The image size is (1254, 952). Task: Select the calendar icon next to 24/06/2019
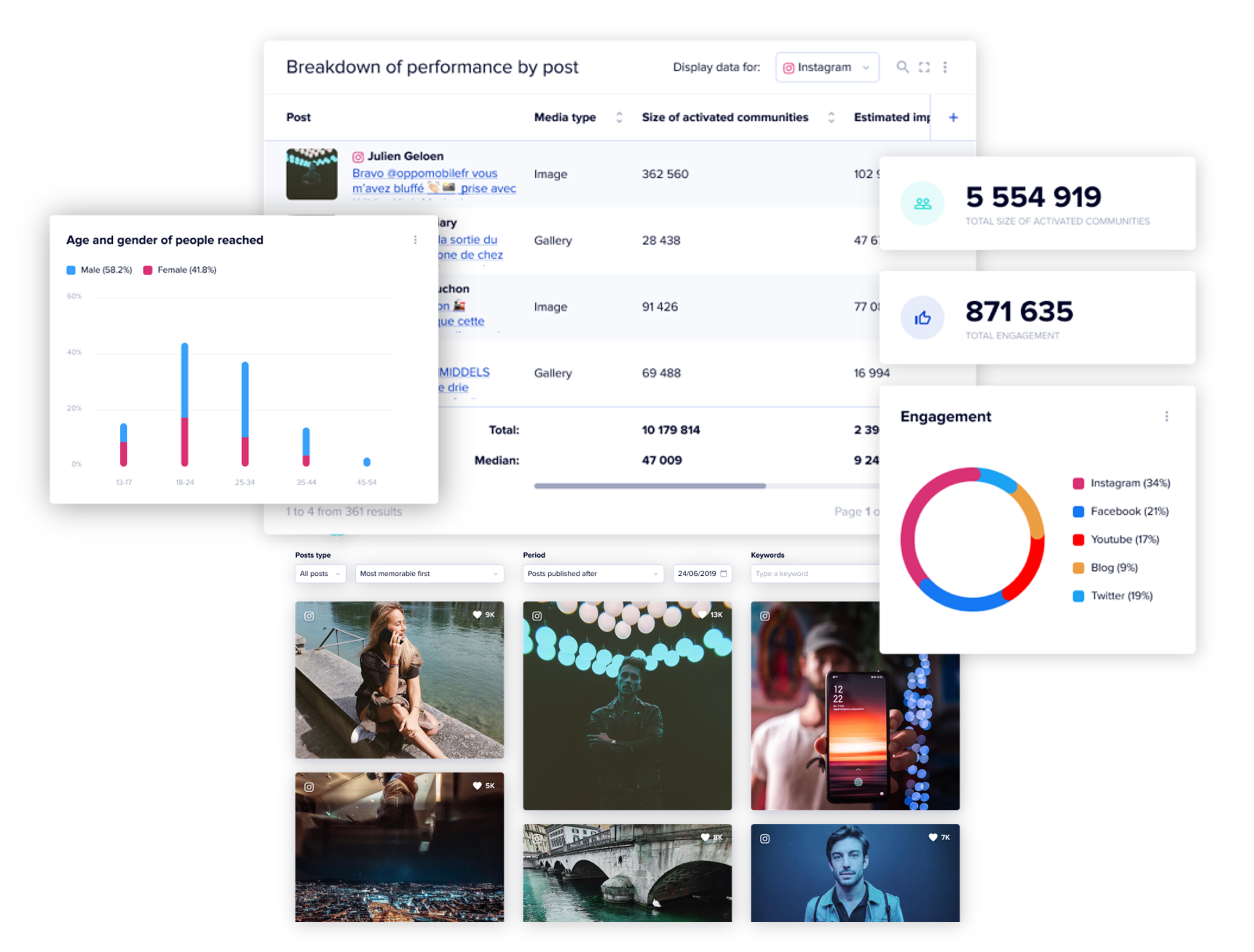722,574
